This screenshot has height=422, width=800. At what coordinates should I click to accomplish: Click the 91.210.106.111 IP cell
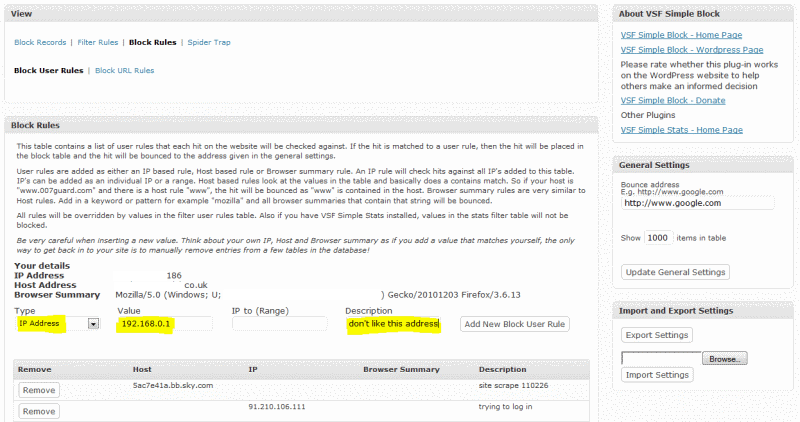point(277,407)
